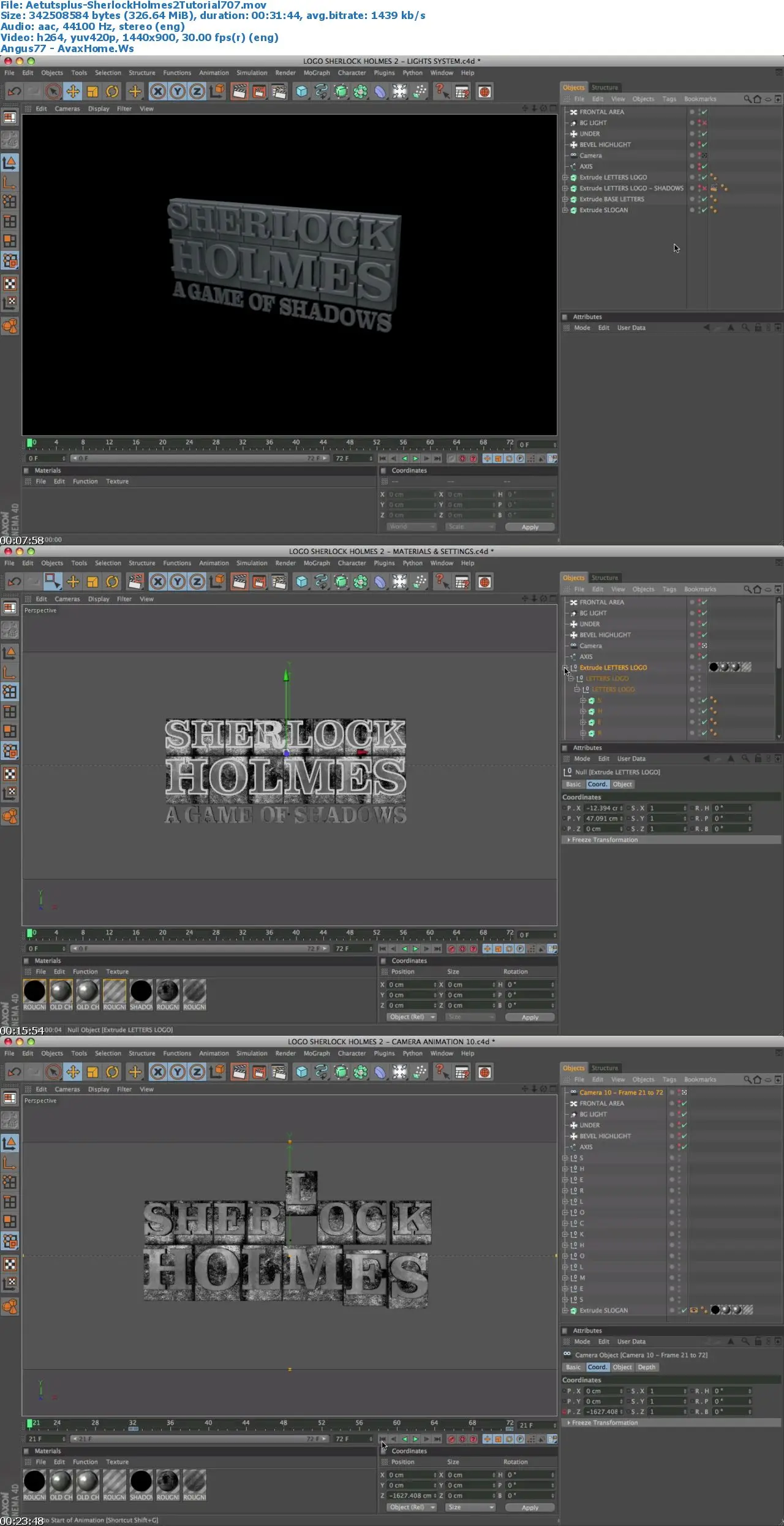Collapse Extrude LETTERS LOGO in MATERIALS & SETTINGS window
Screen dimensions: 784x1526
coord(565,667)
